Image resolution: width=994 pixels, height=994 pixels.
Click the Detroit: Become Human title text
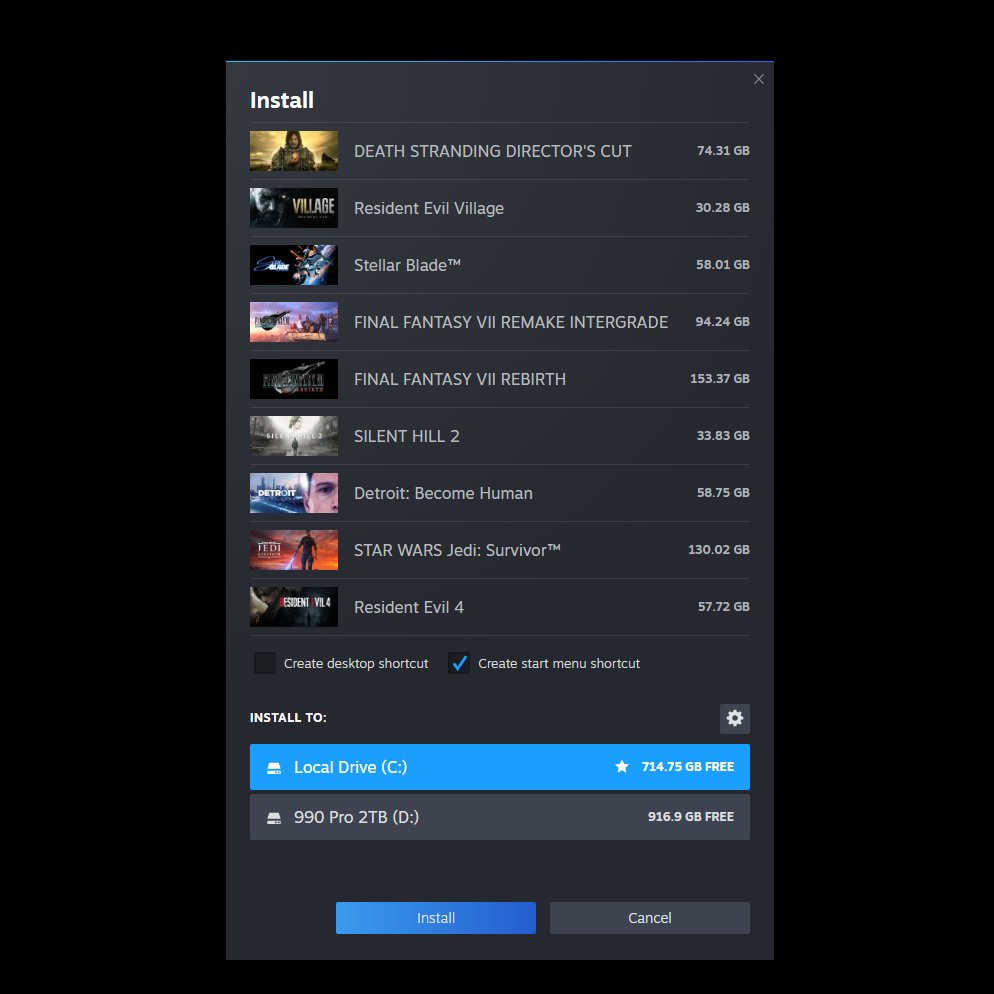[x=443, y=493]
